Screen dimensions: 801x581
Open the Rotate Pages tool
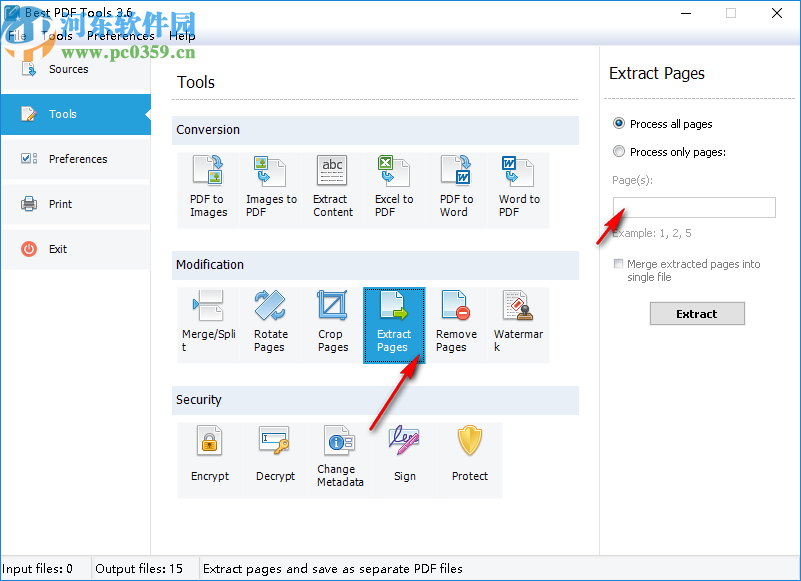pyautogui.click(x=270, y=320)
